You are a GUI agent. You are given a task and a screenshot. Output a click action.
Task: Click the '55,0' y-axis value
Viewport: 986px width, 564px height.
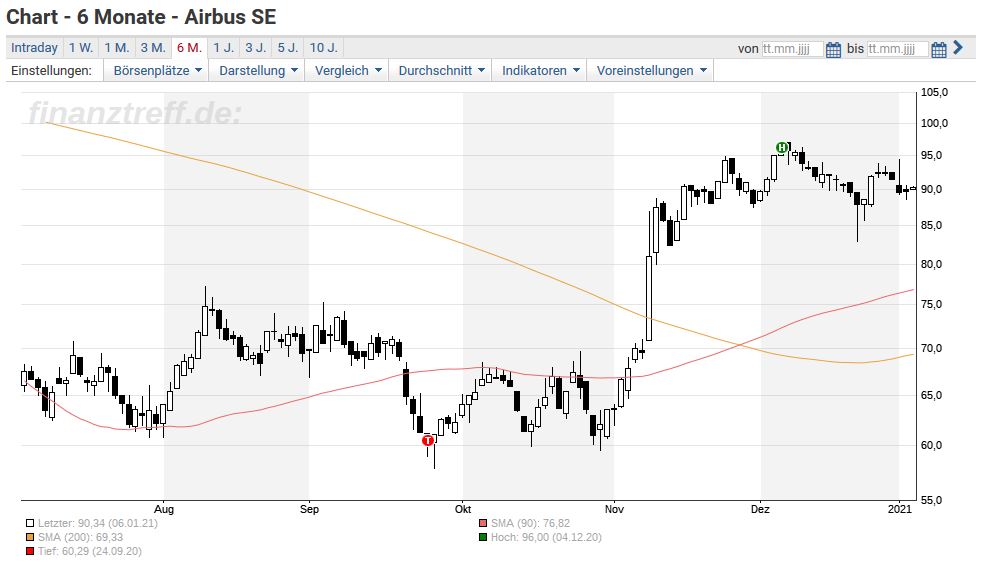(931, 500)
